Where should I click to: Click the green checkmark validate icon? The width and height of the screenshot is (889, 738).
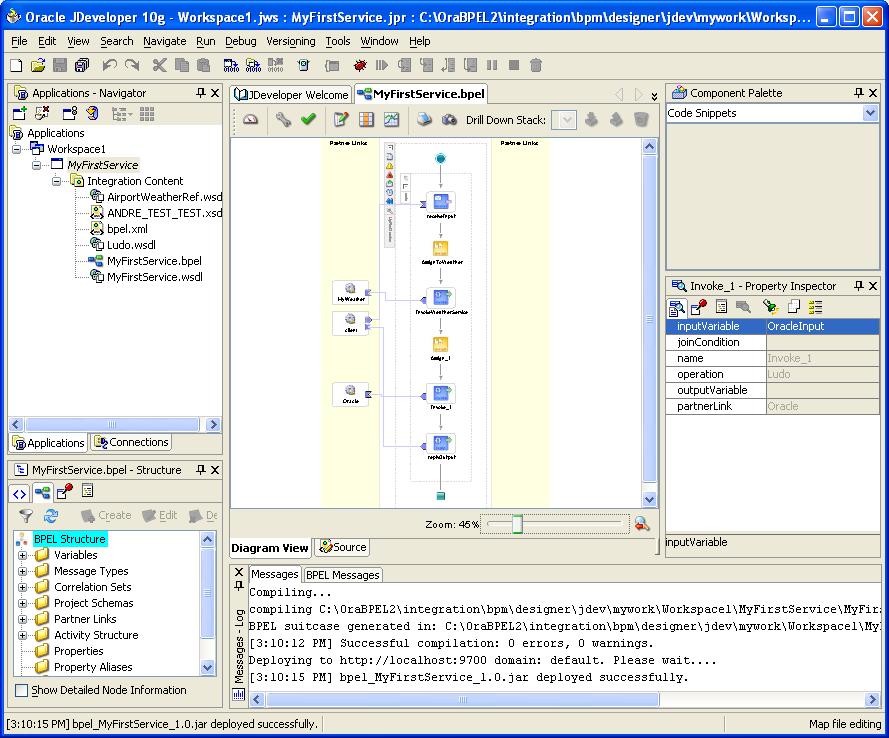[309, 120]
